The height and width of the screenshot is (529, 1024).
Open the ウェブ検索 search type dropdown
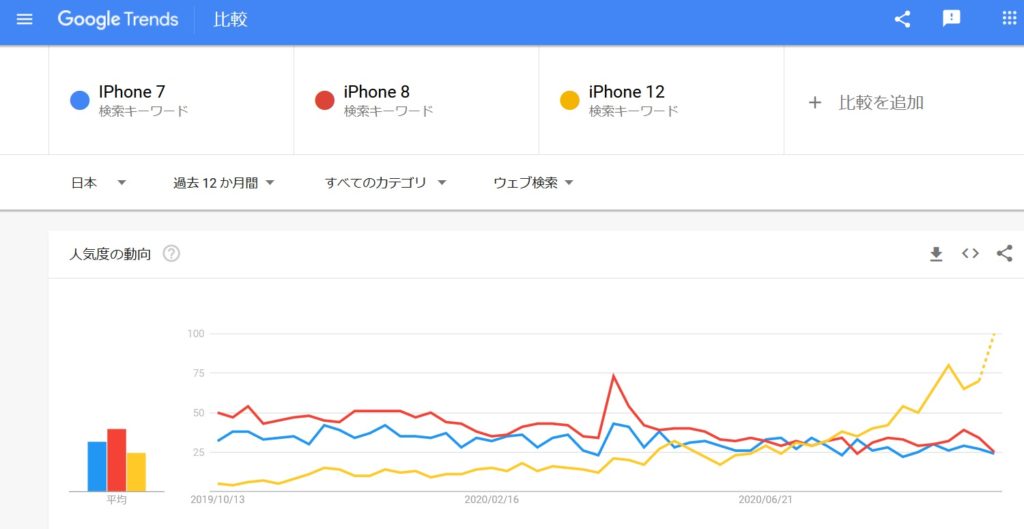pyautogui.click(x=533, y=184)
